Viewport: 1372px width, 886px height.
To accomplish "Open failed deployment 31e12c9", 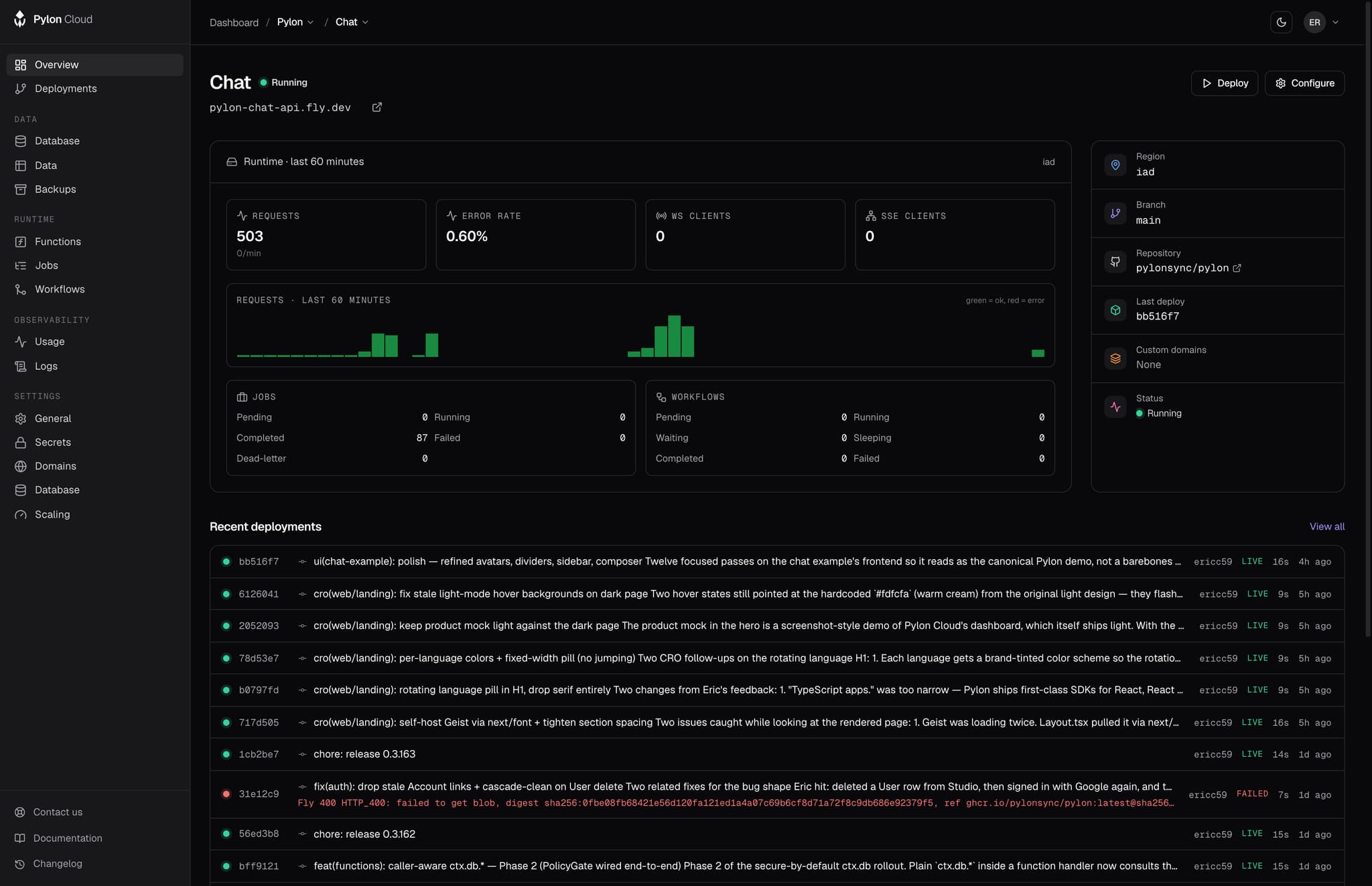I will click(x=776, y=794).
